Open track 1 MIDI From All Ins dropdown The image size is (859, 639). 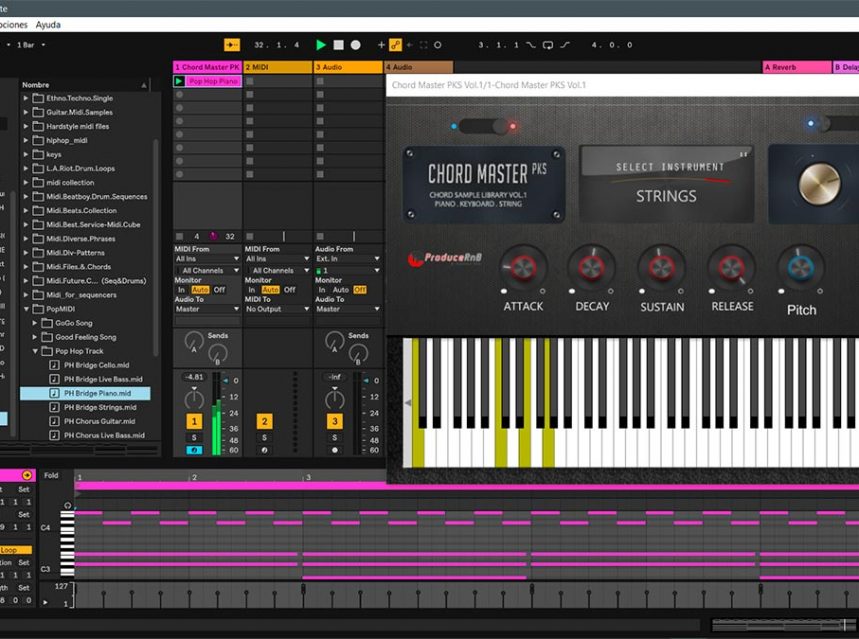pos(207,259)
